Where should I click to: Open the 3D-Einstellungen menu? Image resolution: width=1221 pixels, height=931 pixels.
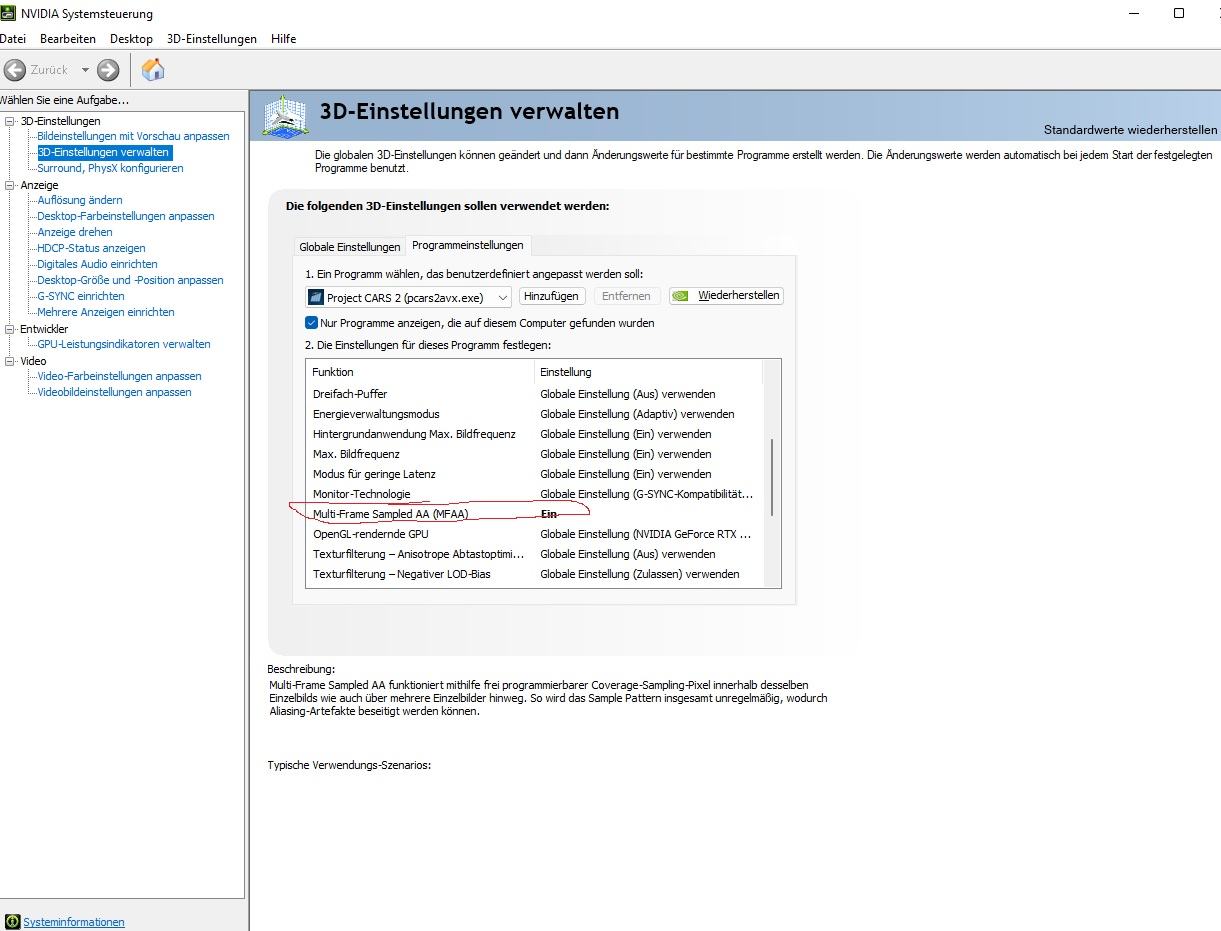pos(211,39)
